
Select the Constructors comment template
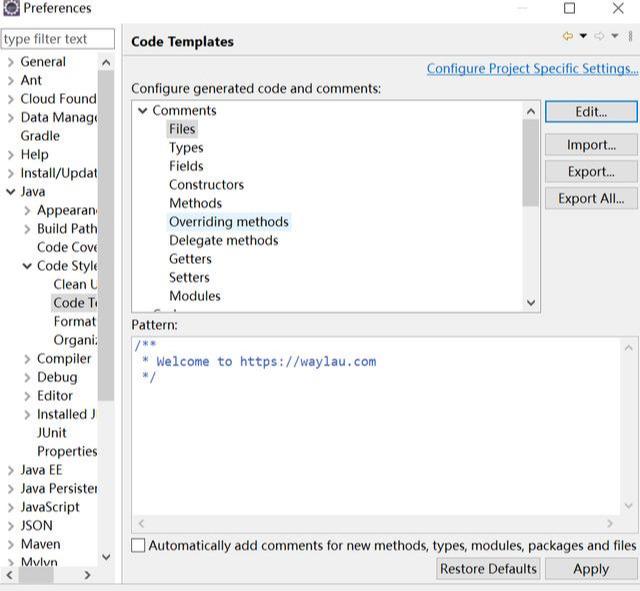[207, 184]
